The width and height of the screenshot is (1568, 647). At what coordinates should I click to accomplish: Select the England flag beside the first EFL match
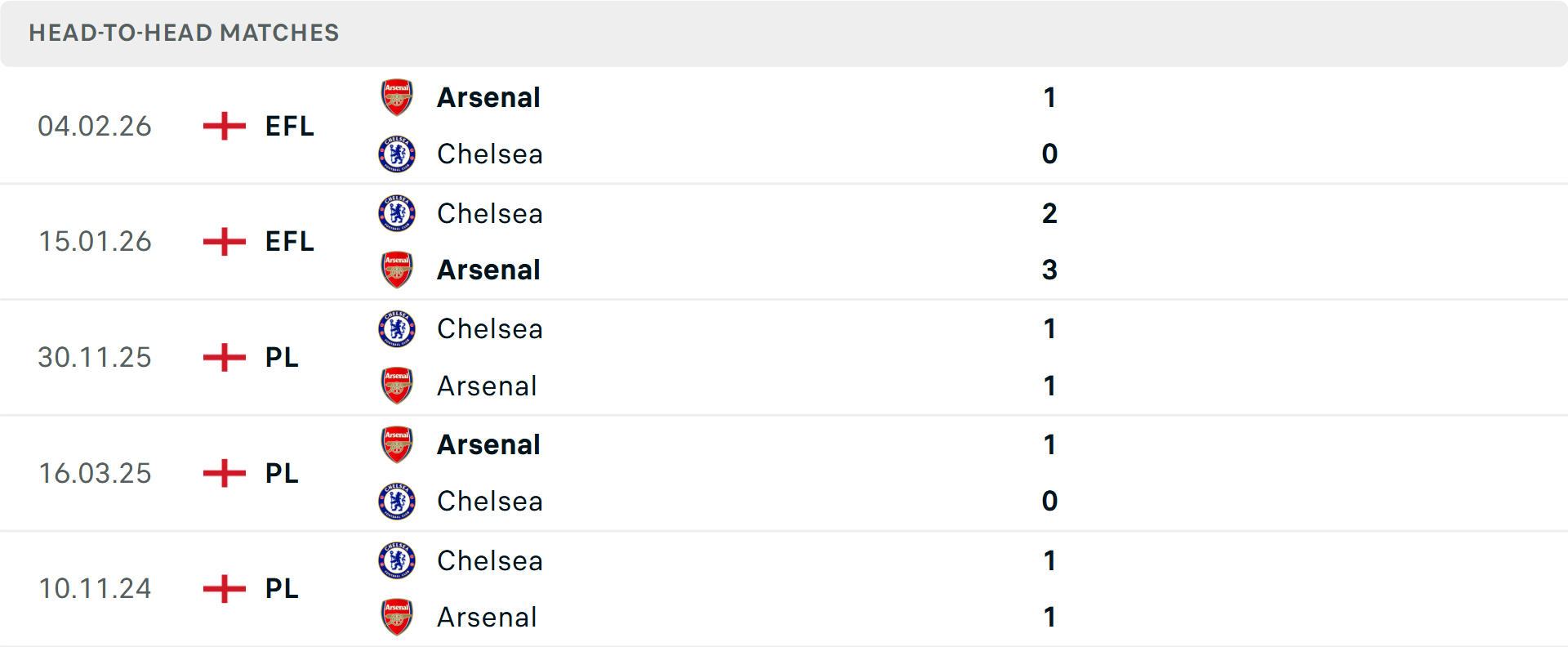click(x=222, y=126)
